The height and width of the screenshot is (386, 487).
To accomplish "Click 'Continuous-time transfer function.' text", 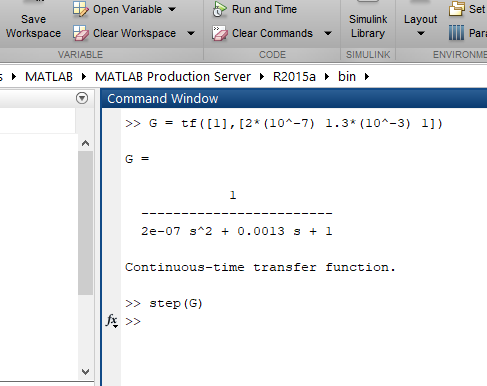I will [x=260, y=267].
